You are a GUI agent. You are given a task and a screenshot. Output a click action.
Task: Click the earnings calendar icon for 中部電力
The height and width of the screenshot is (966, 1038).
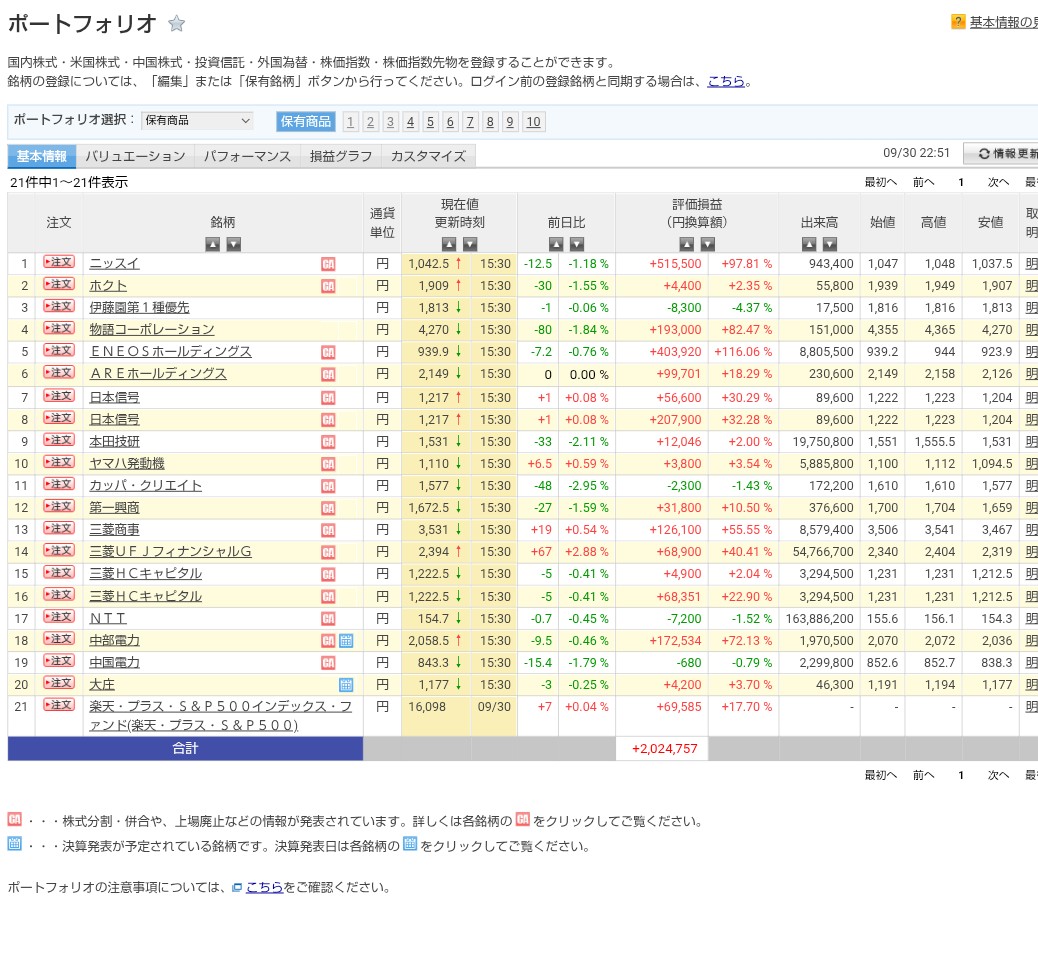346,640
